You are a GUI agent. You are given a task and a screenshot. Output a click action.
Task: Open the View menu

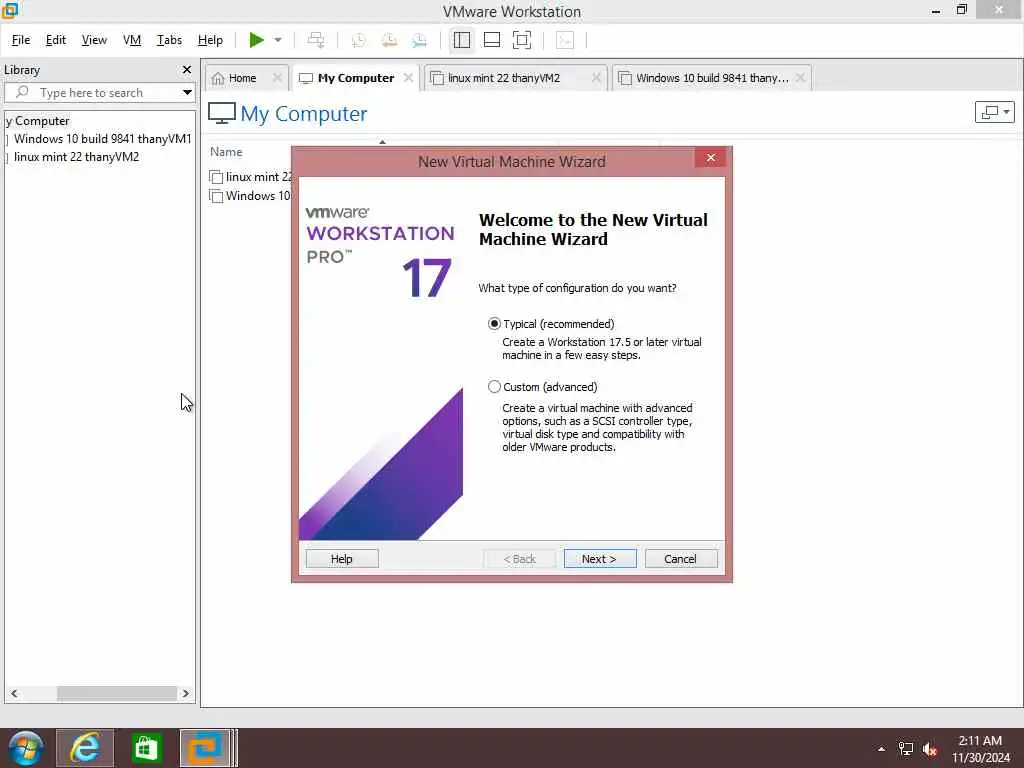94,40
